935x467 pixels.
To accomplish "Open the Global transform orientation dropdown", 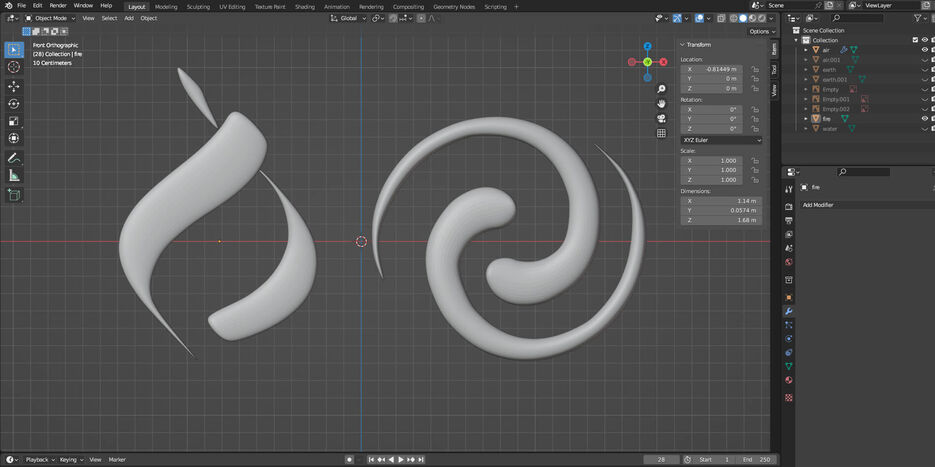I will click(x=348, y=18).
